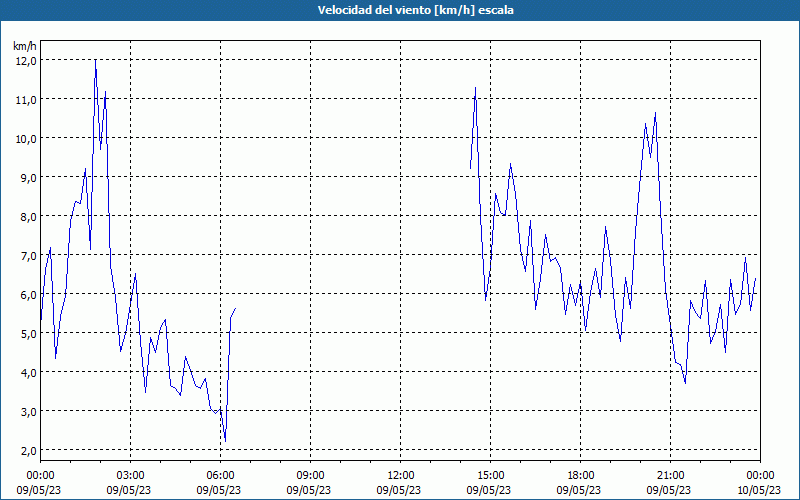Click the 11,0 y-axis value
The image size is (800, 500).
point(26,99)
